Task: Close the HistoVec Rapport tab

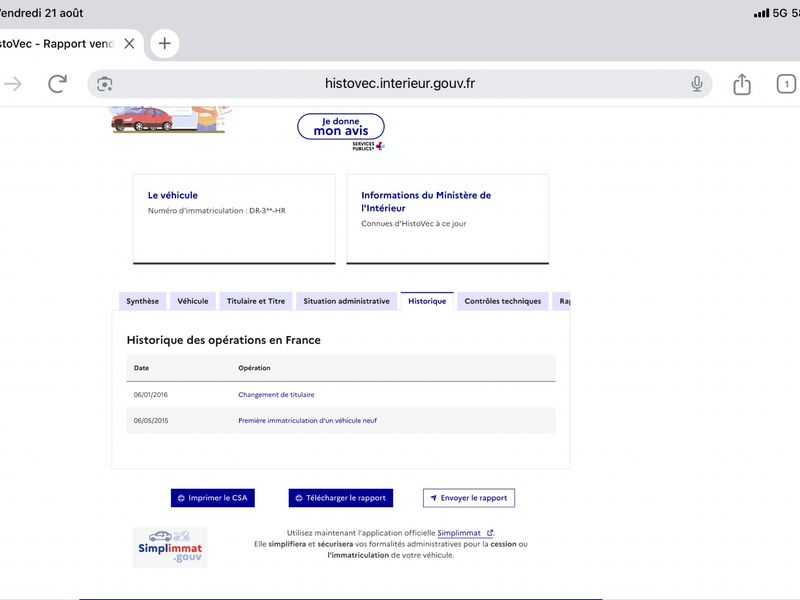Action: click(x=130, y=44)
